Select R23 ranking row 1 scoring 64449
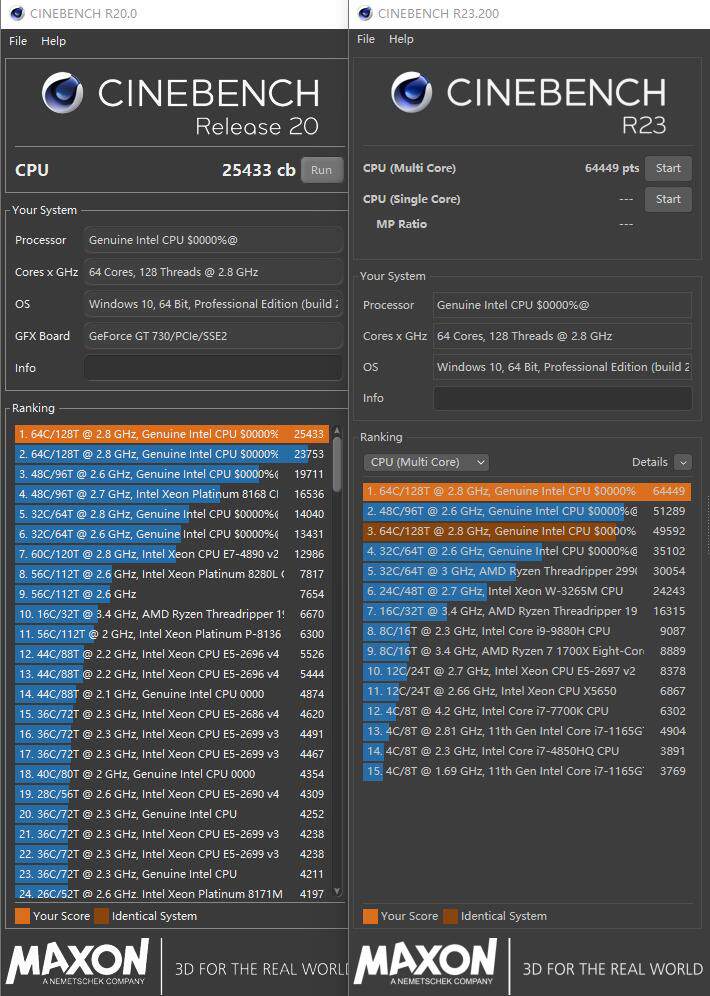Viewport: 710px width, 996px height. tap(527, 492)
